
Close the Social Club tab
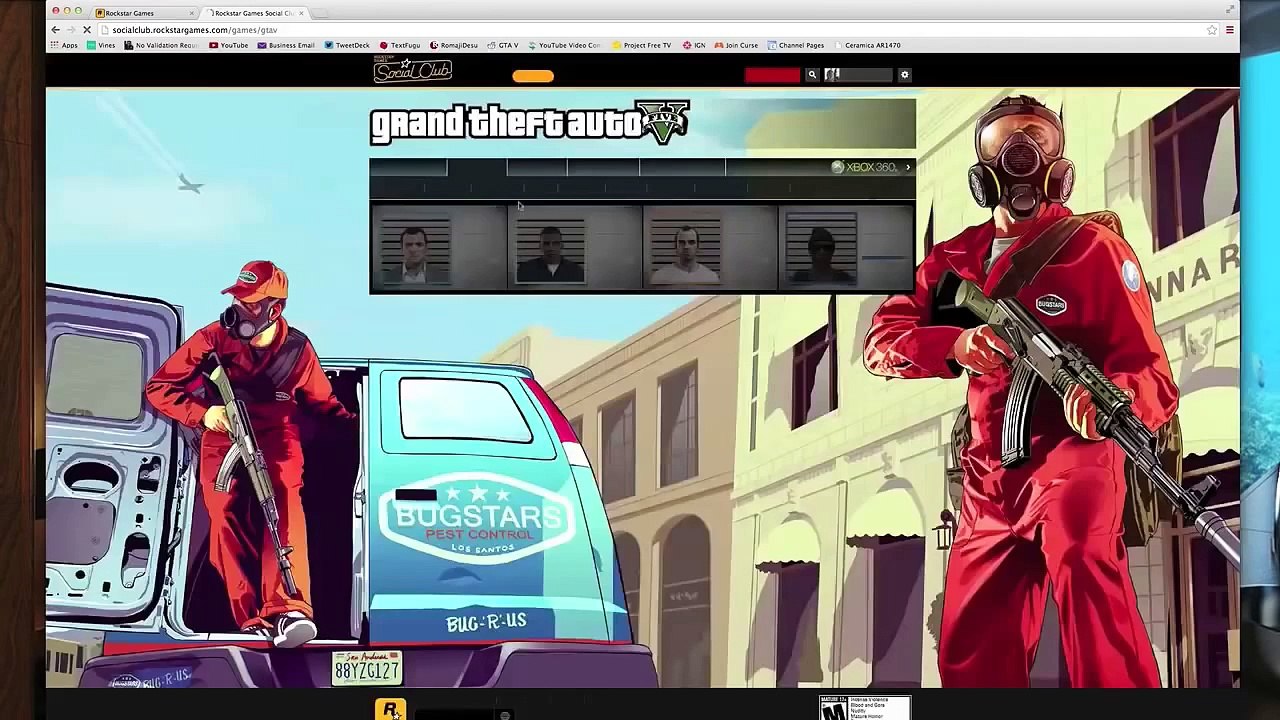(301, 13)
